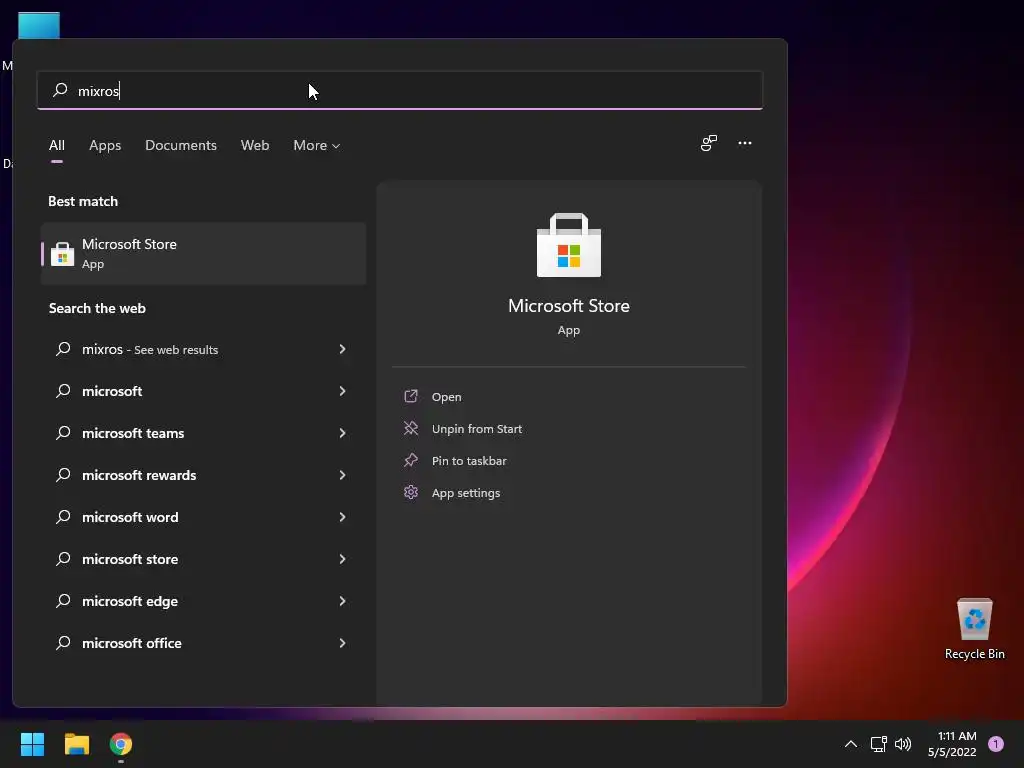Click the search magnifier icon in search box

coord(60,89)
